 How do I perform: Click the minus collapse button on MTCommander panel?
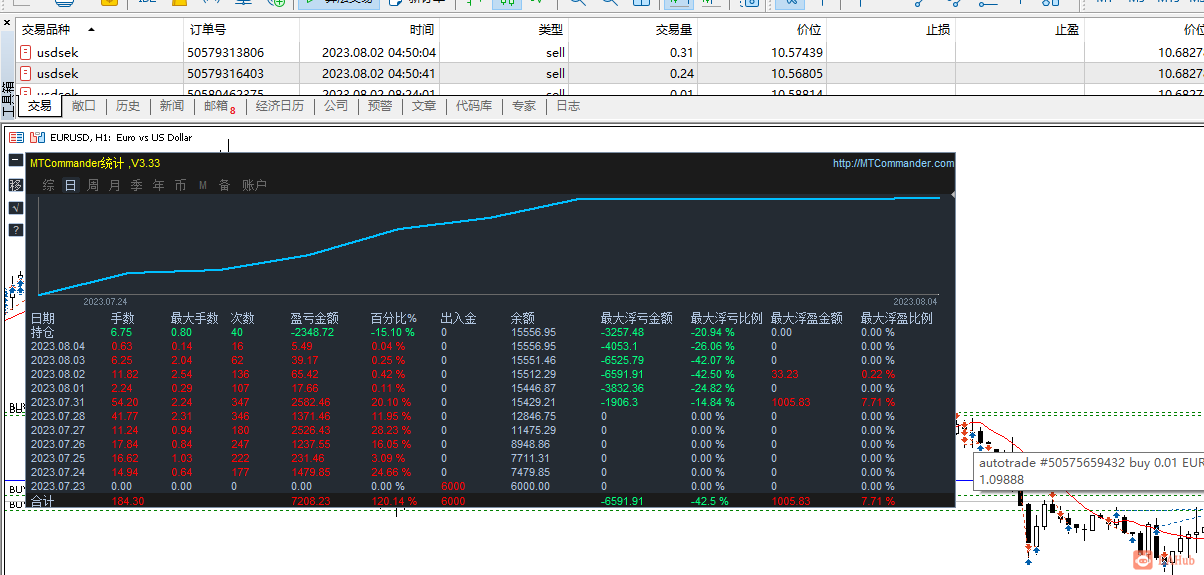pos(15,161)
